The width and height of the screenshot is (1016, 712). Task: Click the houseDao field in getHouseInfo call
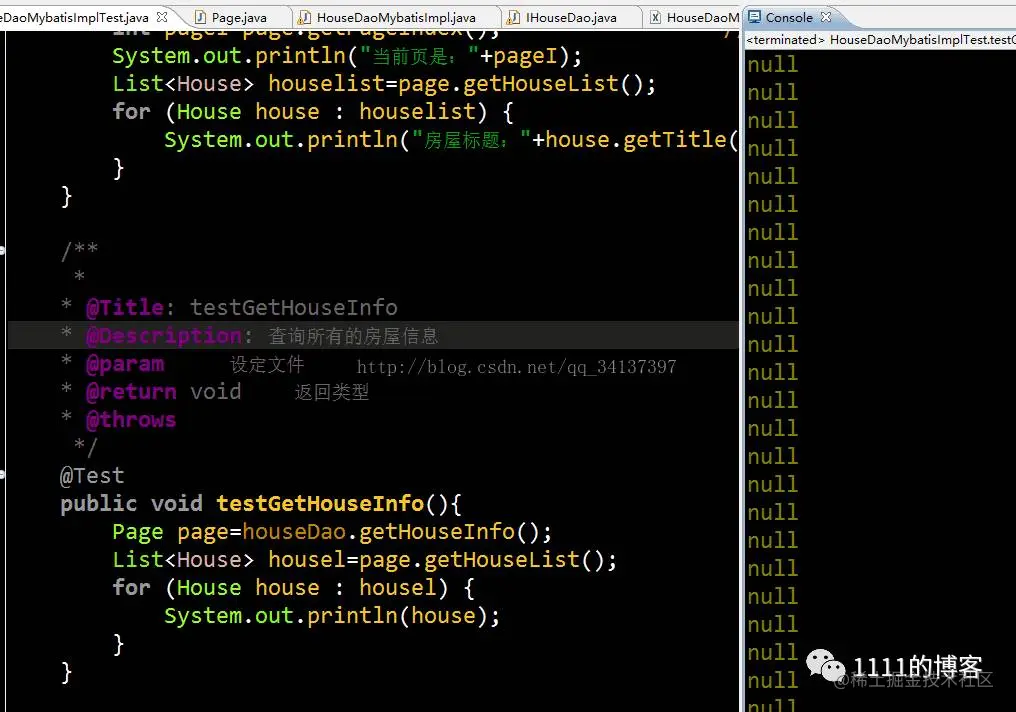tap(294, 532)
